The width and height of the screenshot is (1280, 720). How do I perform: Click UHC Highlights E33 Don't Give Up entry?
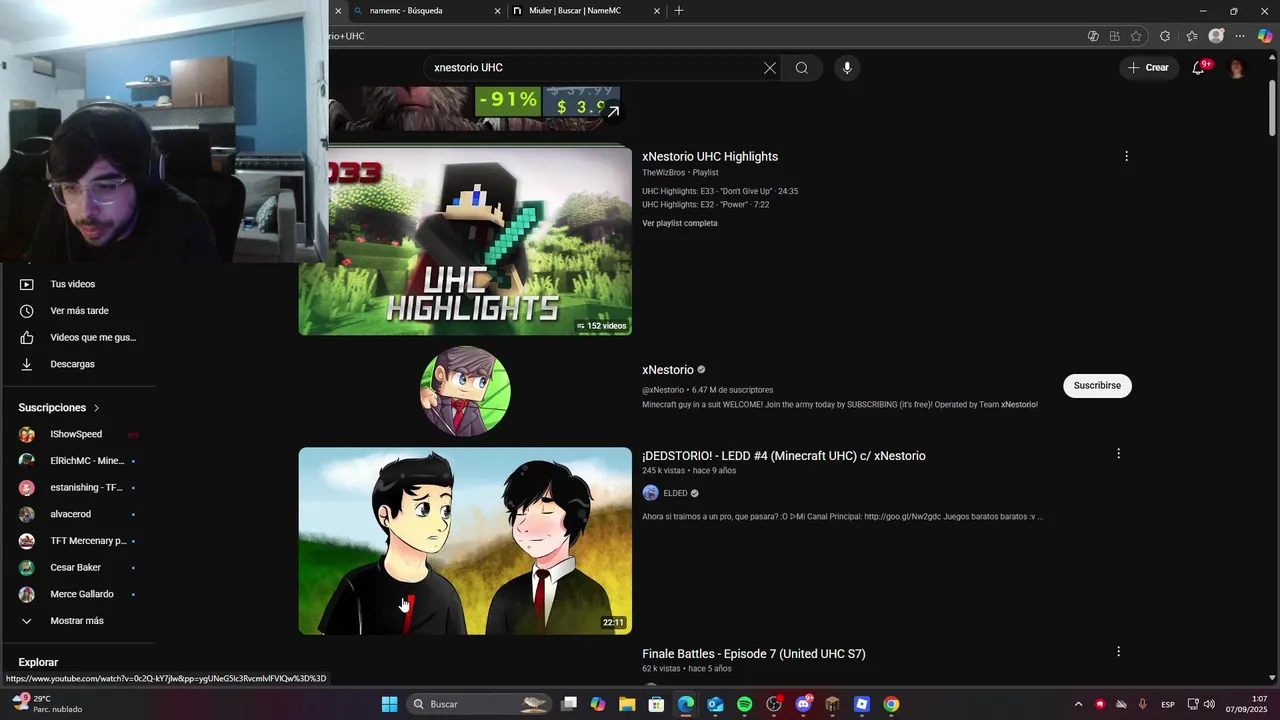[x=720, y=191]
